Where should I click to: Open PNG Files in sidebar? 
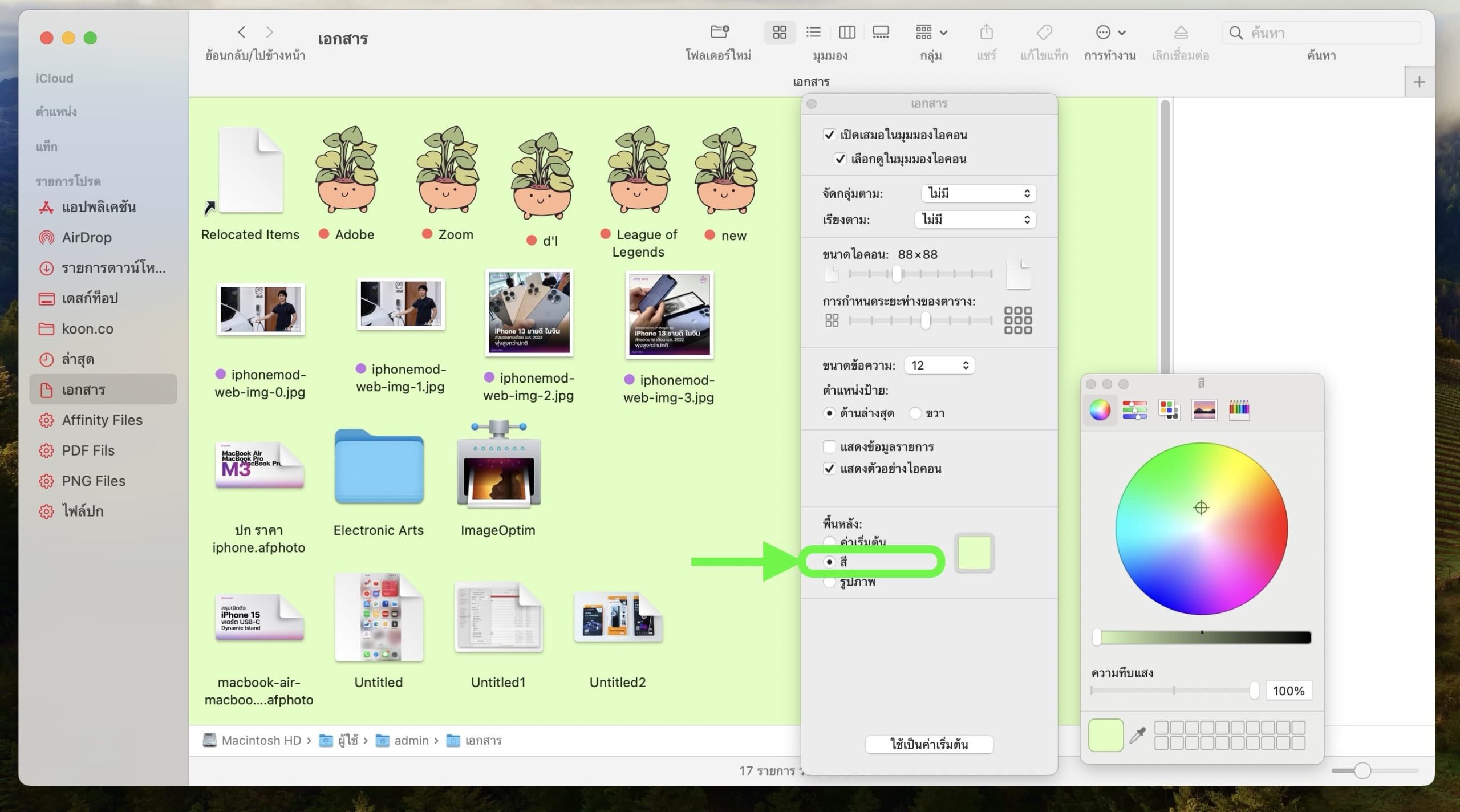click(x=94, y=481)
